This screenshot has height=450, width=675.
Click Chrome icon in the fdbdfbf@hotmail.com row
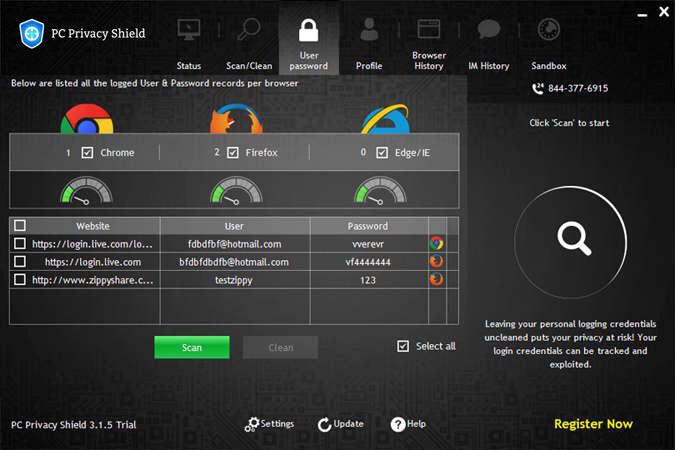(x=437, y=243)
